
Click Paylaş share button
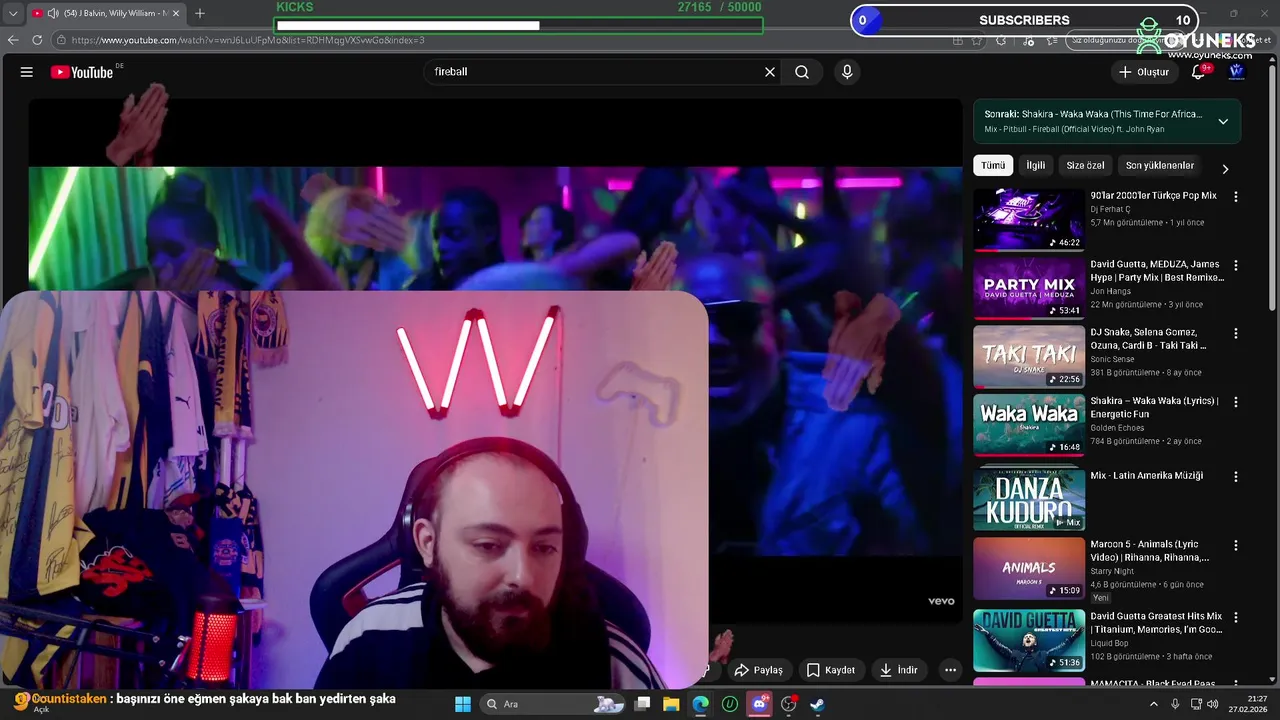[758, 670]
